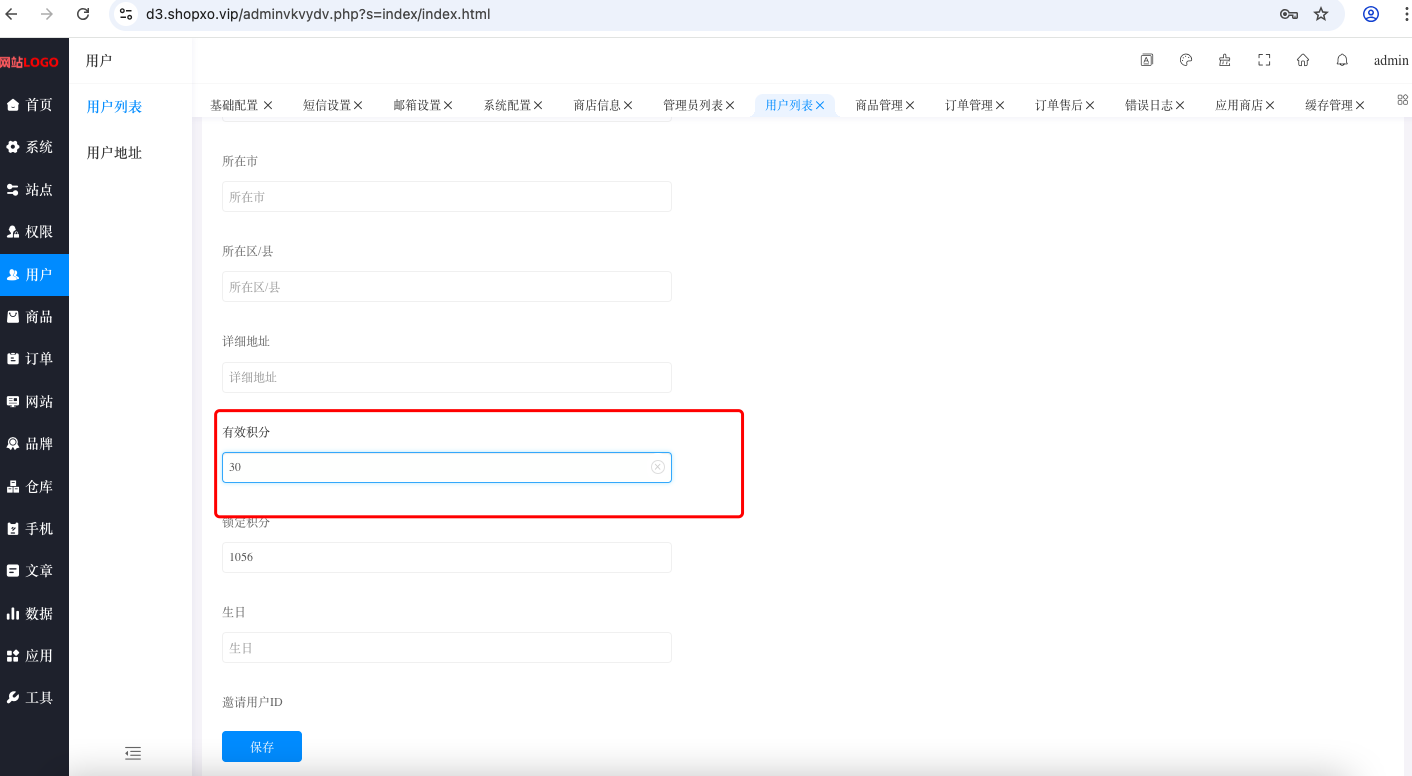Open the 订单 sidebar menu

pos(34,359)
